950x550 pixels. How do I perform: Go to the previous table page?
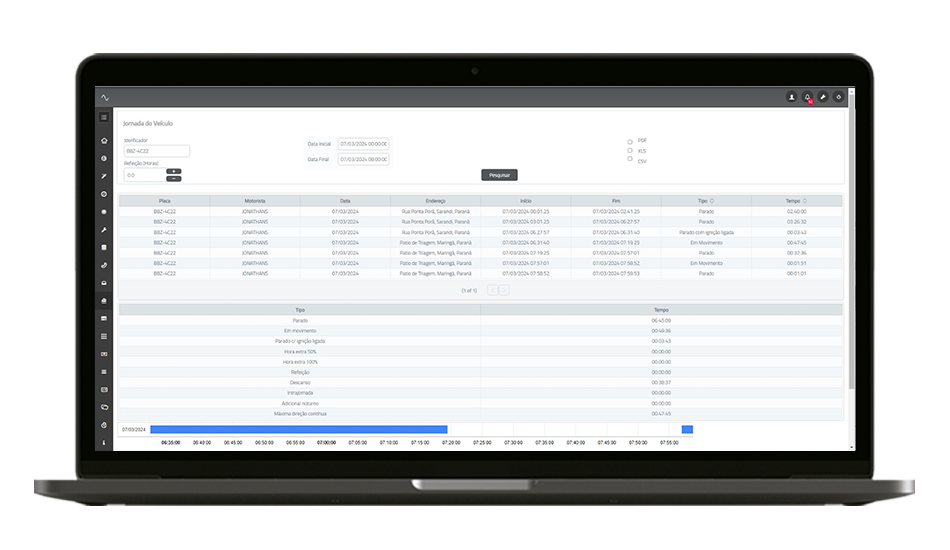point(492,290)
